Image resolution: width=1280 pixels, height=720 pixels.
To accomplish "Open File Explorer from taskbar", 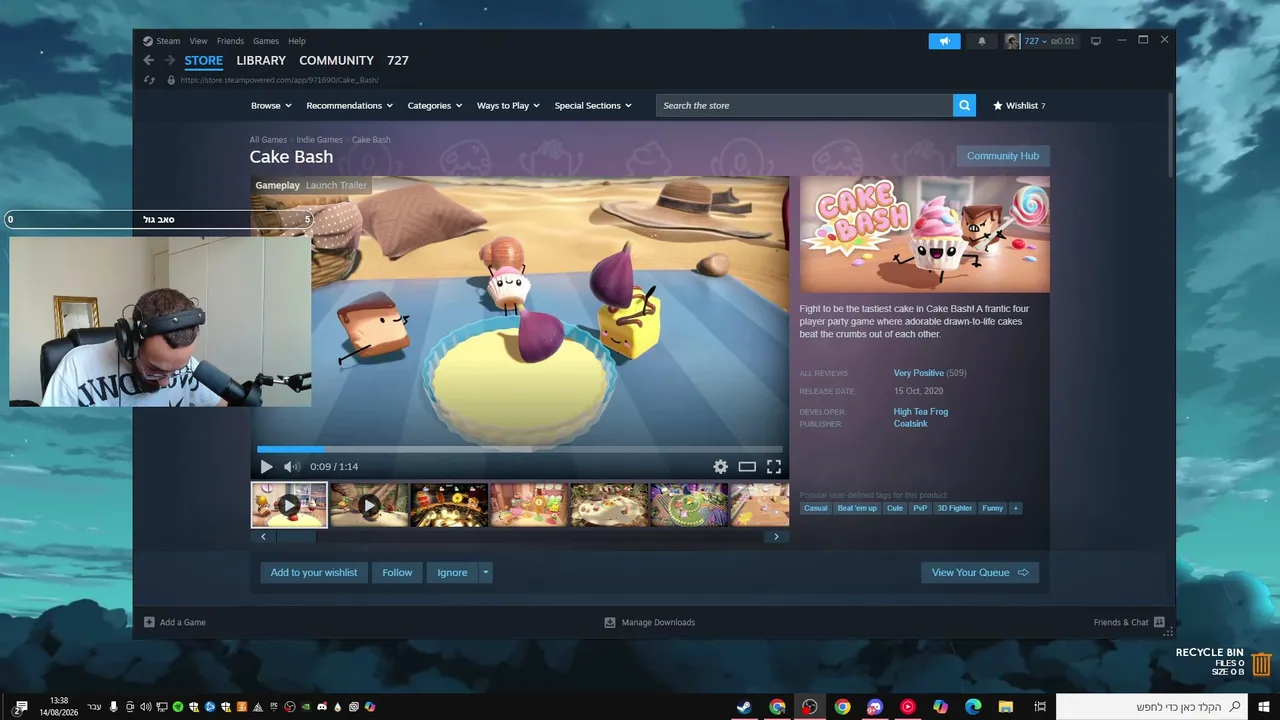I will point(1006,707).
